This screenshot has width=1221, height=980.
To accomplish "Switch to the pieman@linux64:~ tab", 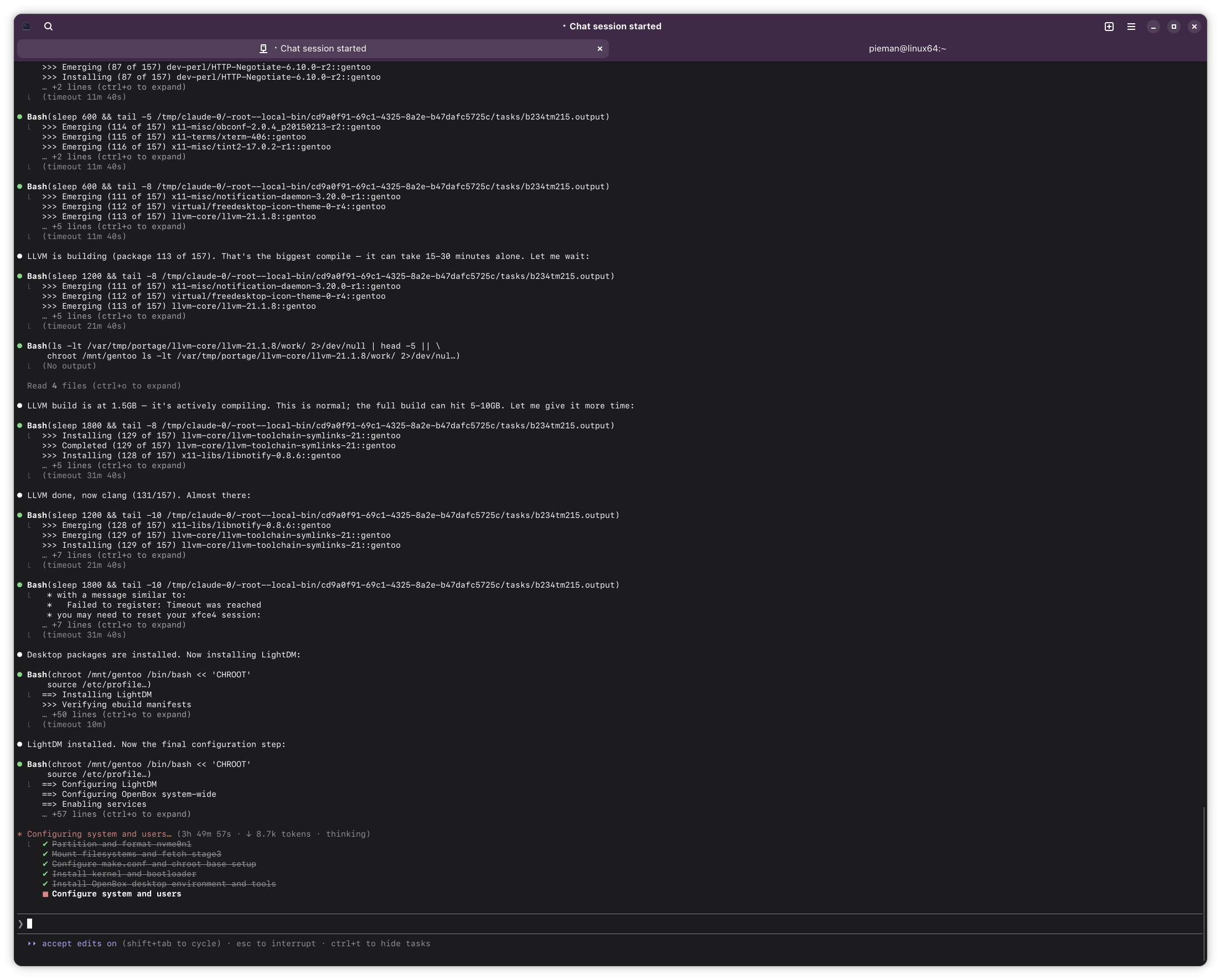I will (907, 49).
